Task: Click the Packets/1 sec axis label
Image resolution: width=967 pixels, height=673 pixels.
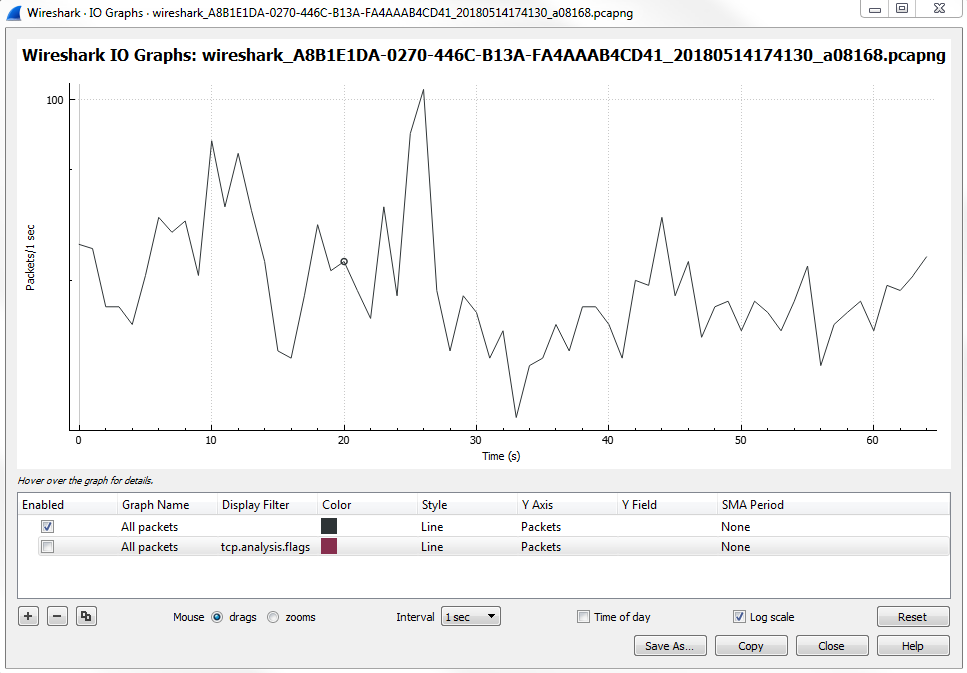Action: click(30, 258)
